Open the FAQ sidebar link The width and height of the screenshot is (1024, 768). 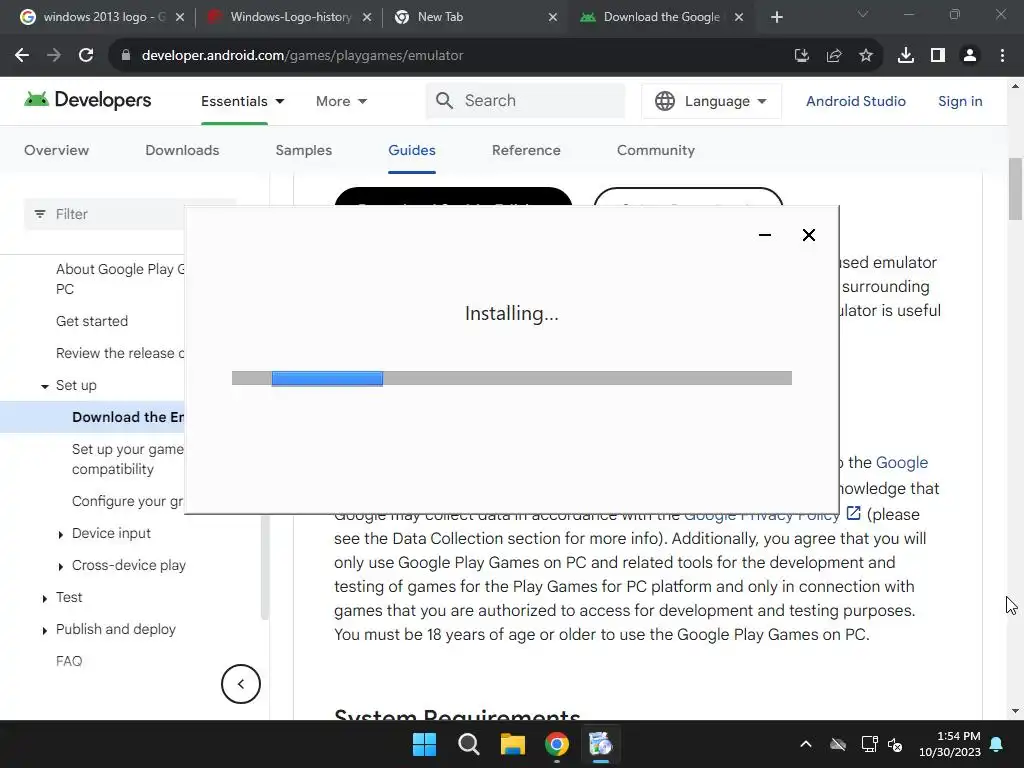69,661
